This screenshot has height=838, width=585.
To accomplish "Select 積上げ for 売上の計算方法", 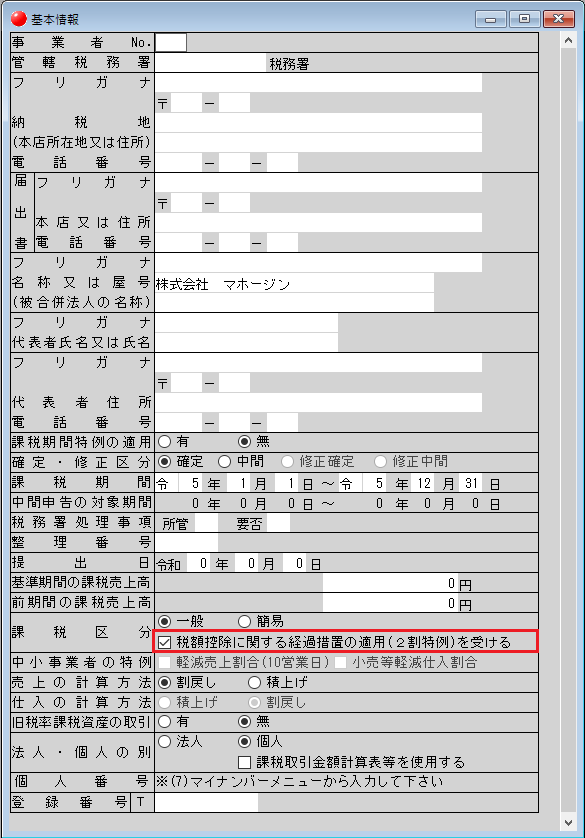I will (x=254, y=682).
